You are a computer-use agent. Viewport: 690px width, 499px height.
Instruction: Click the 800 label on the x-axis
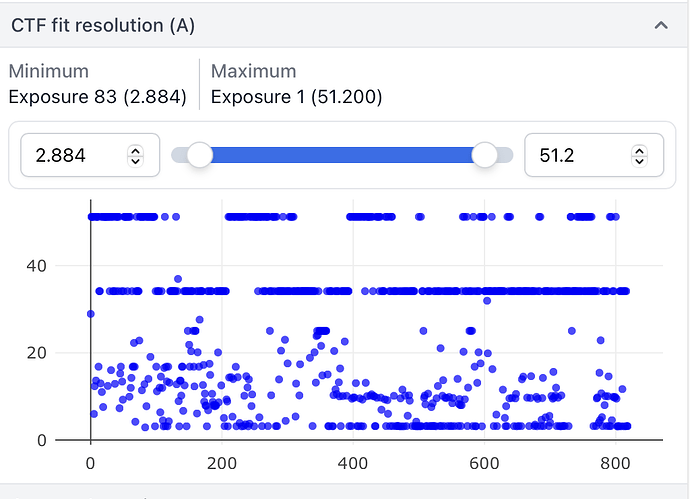[615, 463]
